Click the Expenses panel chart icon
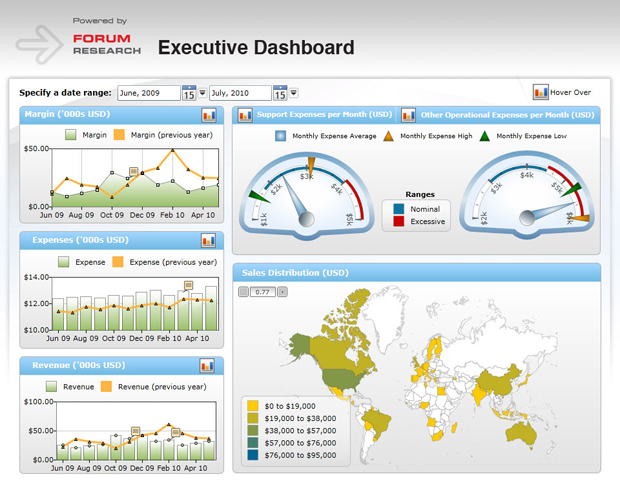 click(x=208, y=240)
